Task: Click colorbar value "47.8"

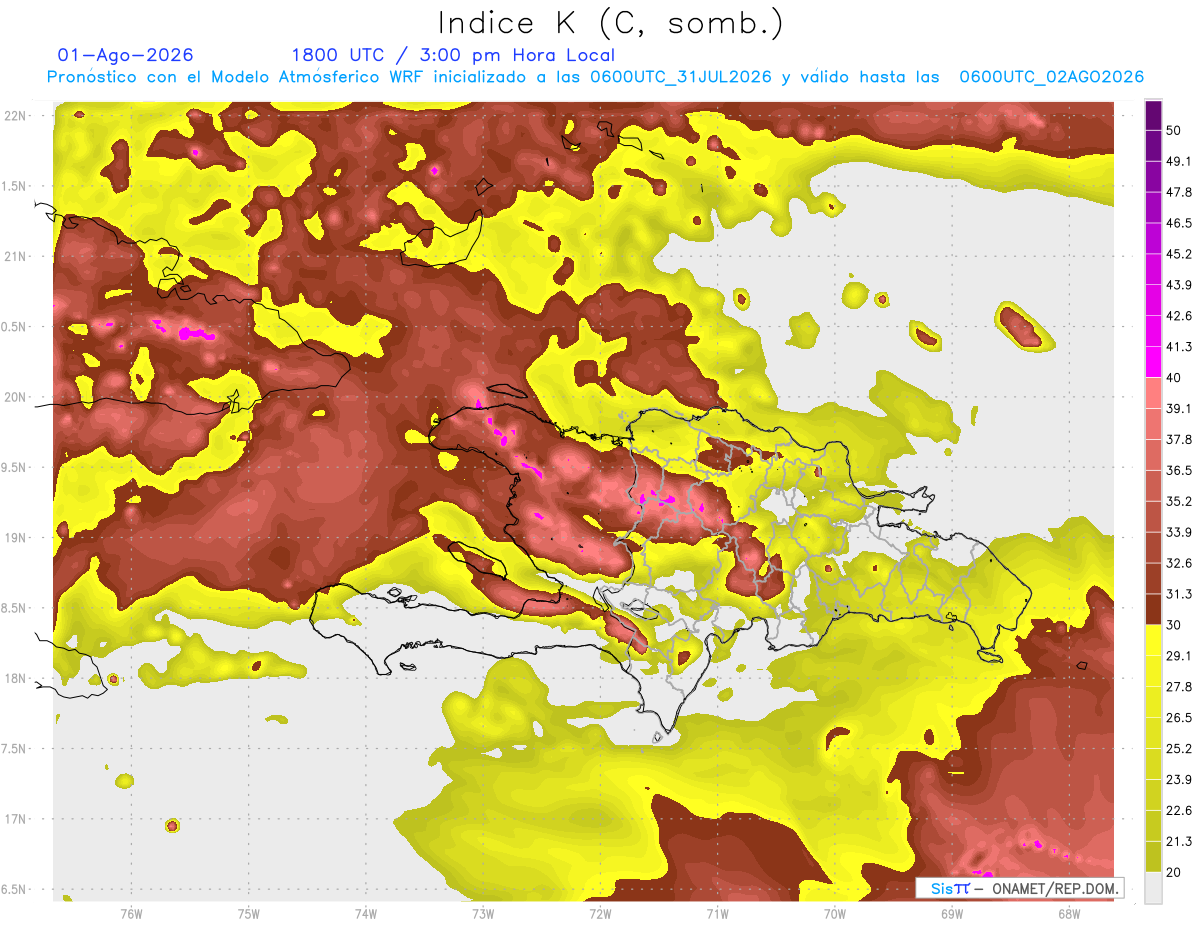Action: 1179,192
